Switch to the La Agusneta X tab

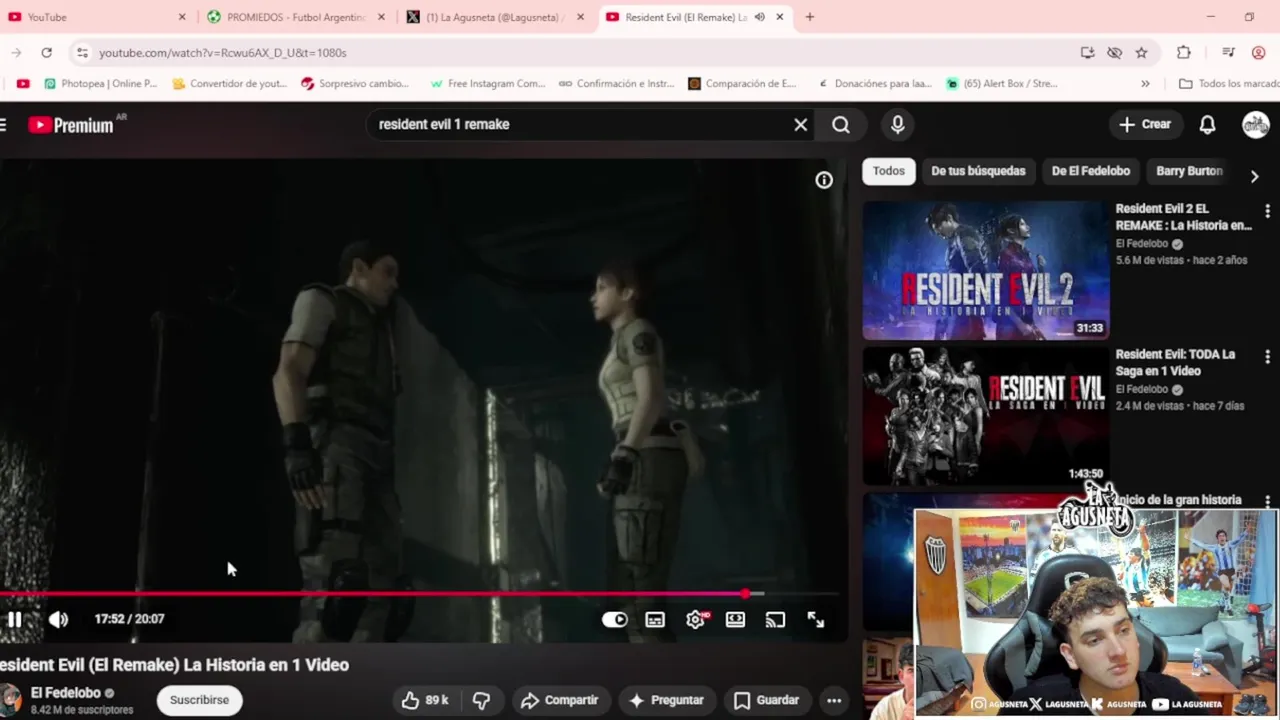pyautogui.click(x=495, y=17)
